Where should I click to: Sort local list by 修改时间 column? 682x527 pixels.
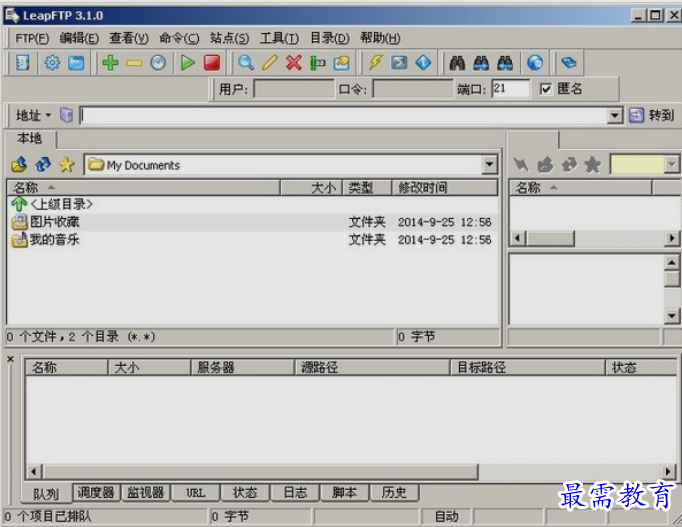(445, 188)
